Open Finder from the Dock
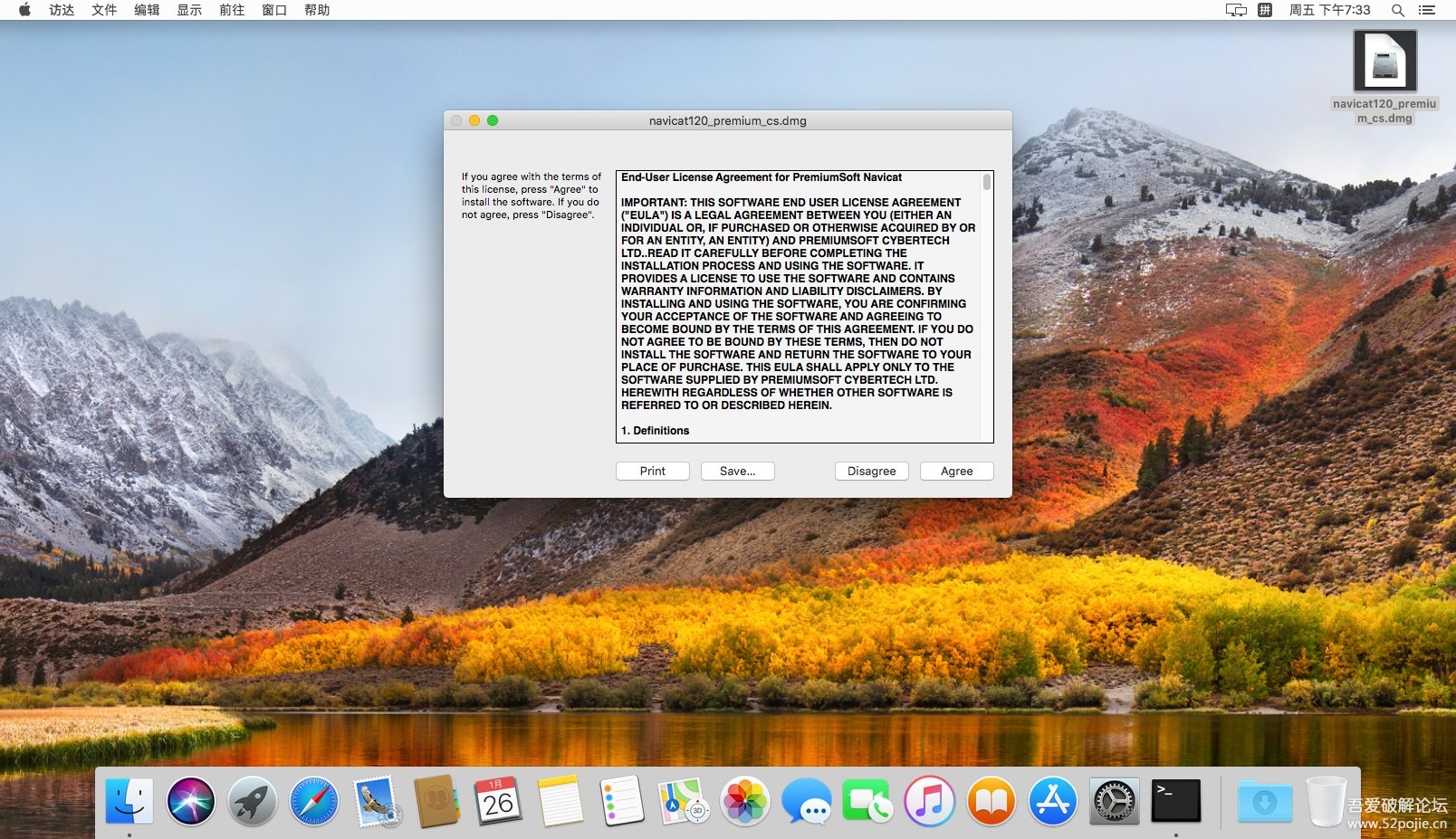1456x839 pixels. tap(129, 801)
